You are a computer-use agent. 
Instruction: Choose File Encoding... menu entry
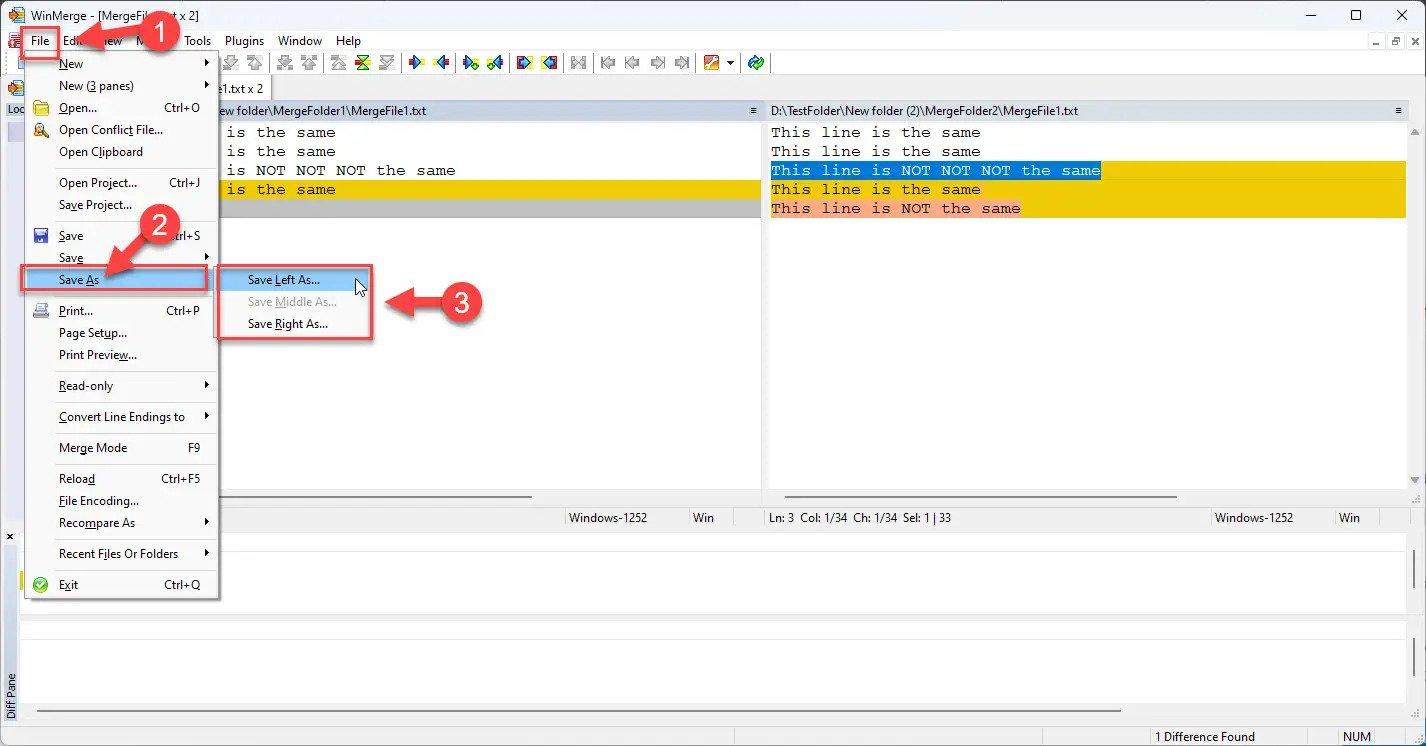click(x=122, y=501)
